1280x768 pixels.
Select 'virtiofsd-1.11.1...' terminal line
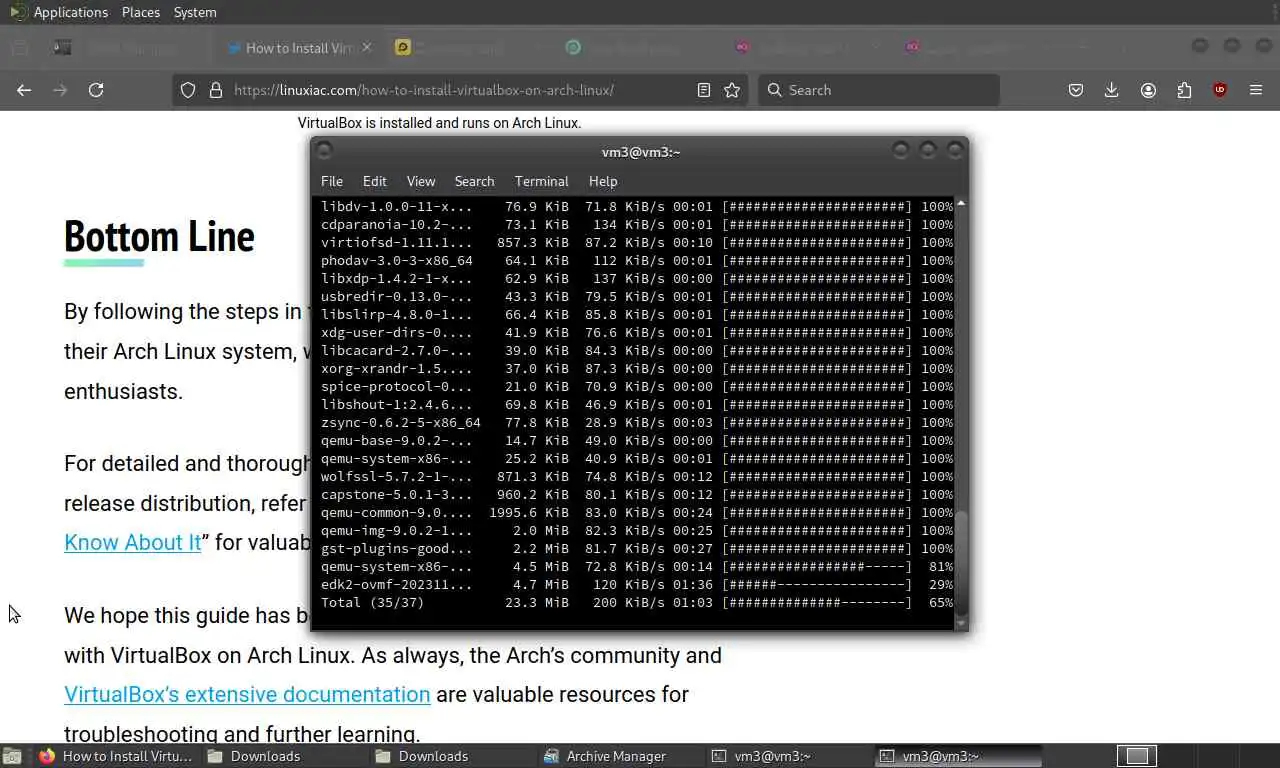(x=636, y=243)
